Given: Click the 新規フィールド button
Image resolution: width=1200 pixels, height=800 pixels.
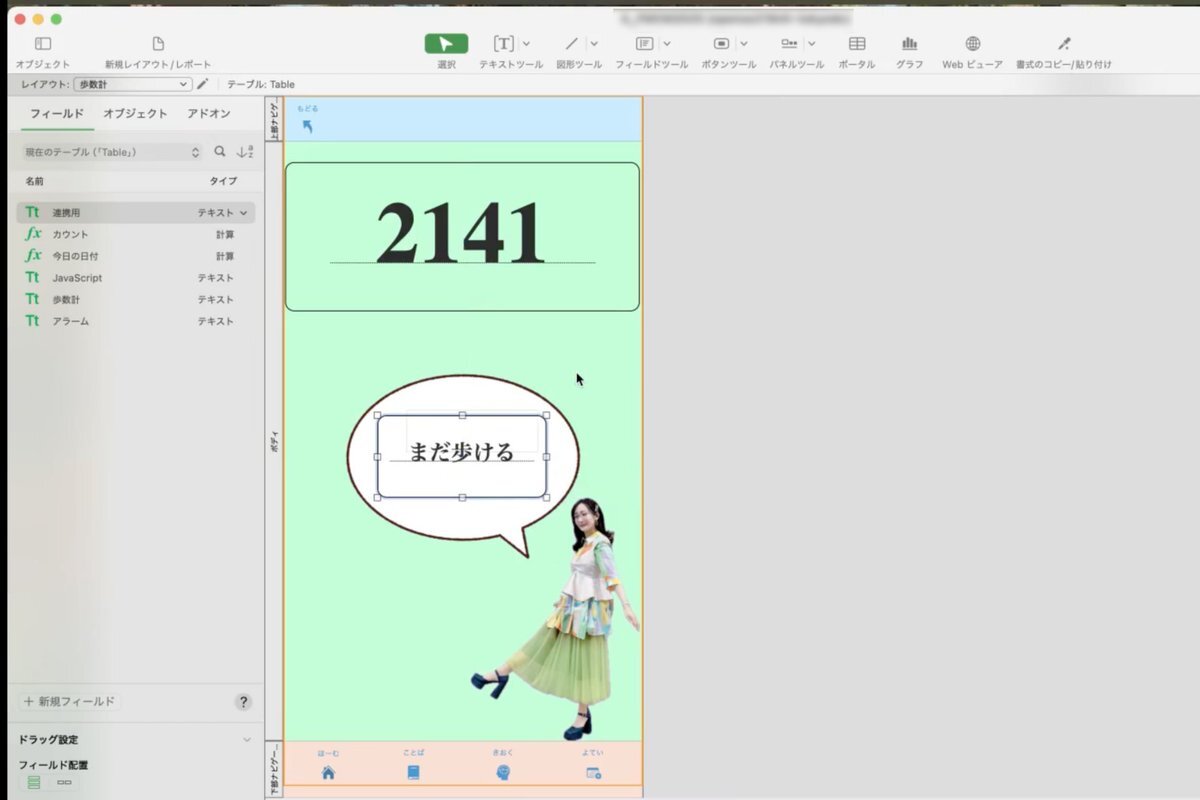Looking at the screenshot, I should pyautogui.click(x=70, y=702).
